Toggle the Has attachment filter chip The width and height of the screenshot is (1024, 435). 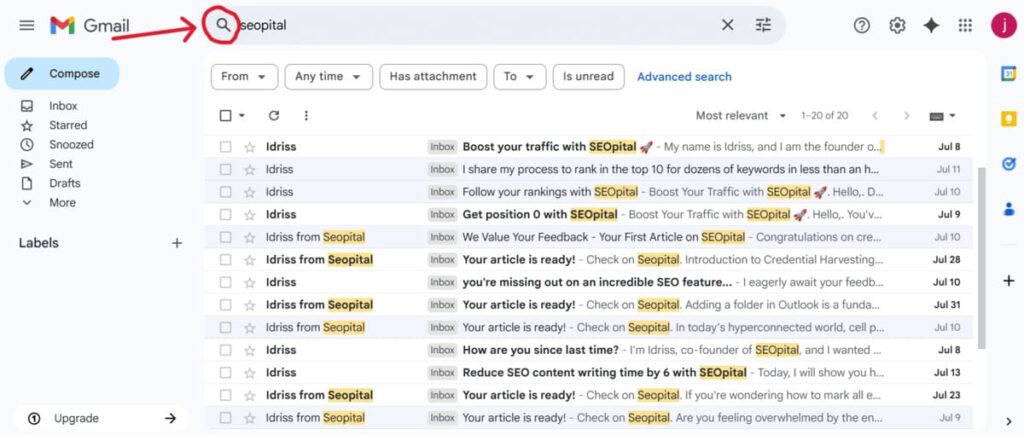tap(433, 76)
